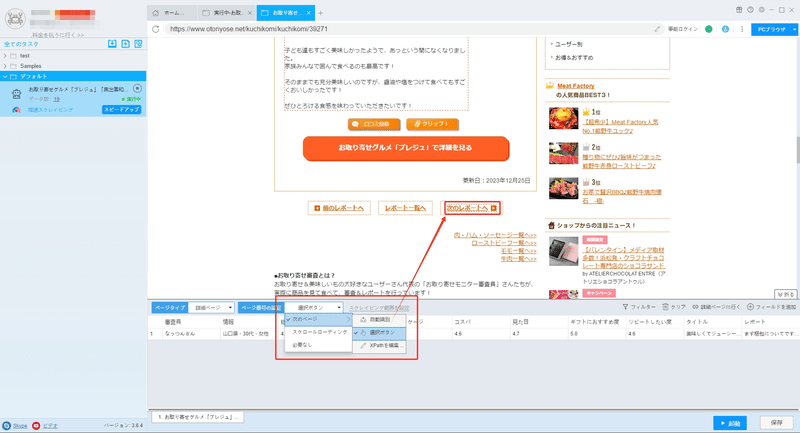The width and height of the screenshot is (800, 433).
Task: Click the gift icon in title bar
Action: coord(739,10)
